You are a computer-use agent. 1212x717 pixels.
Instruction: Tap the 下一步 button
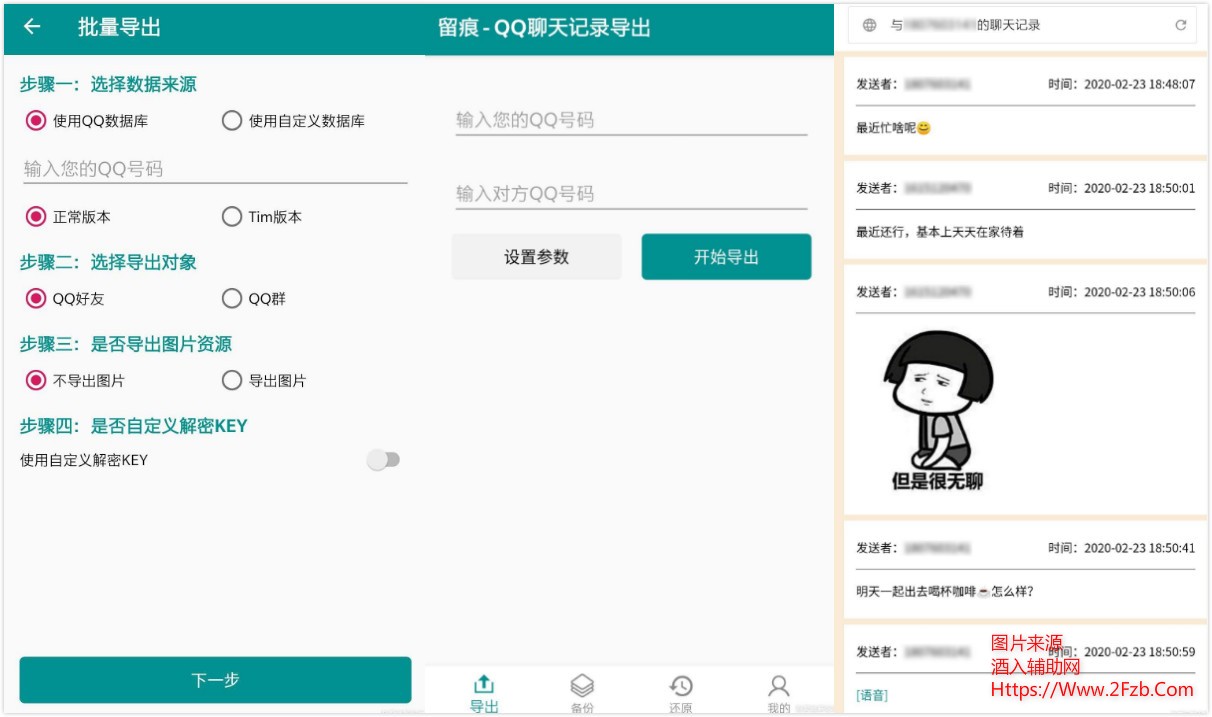pyautogui.click(x=215, y=680)
